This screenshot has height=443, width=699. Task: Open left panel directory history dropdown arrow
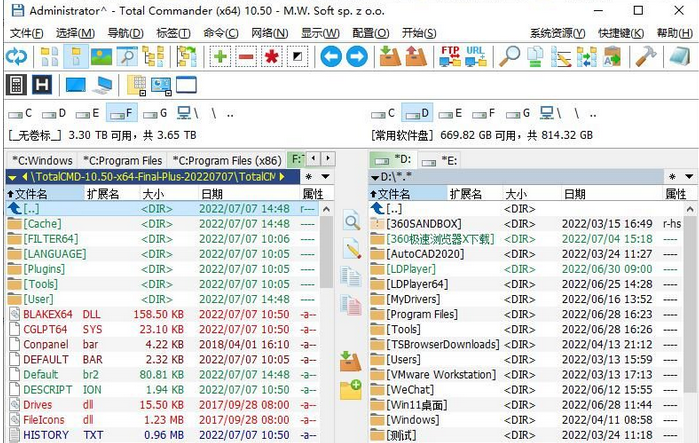coord(326,177)
